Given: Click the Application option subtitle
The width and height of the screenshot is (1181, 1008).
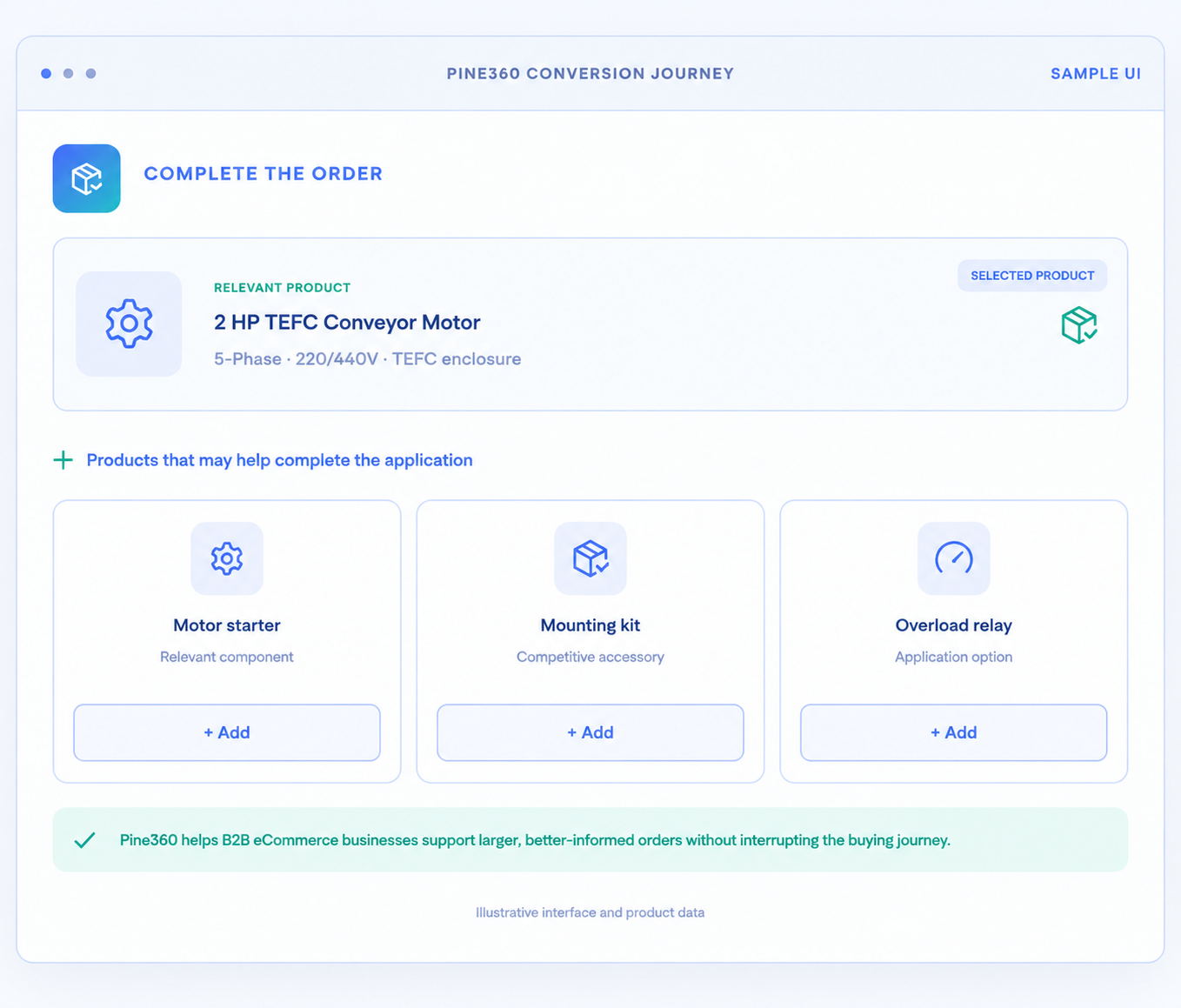Looking at the screenshot, I should (x=954, y=657).
